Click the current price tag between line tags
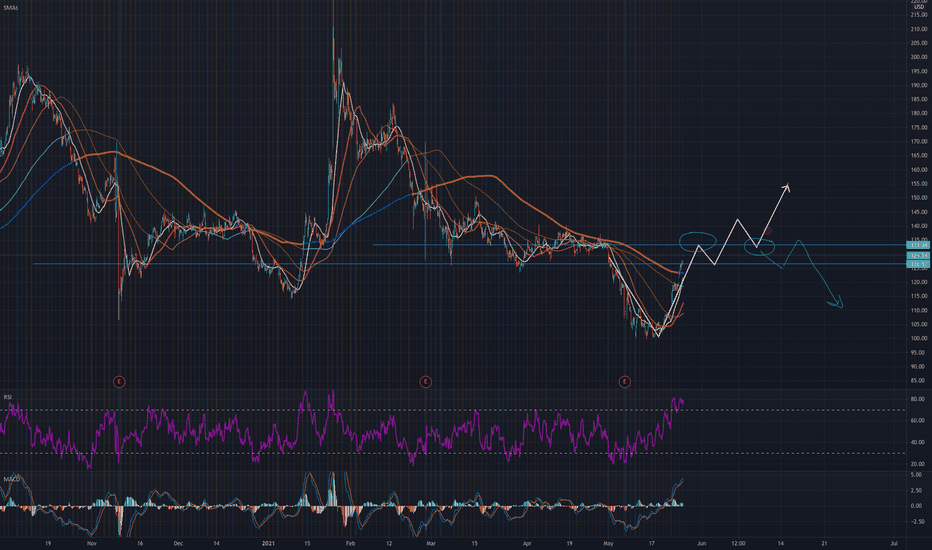This screenshot has width=932, height=550. [918, 255]
